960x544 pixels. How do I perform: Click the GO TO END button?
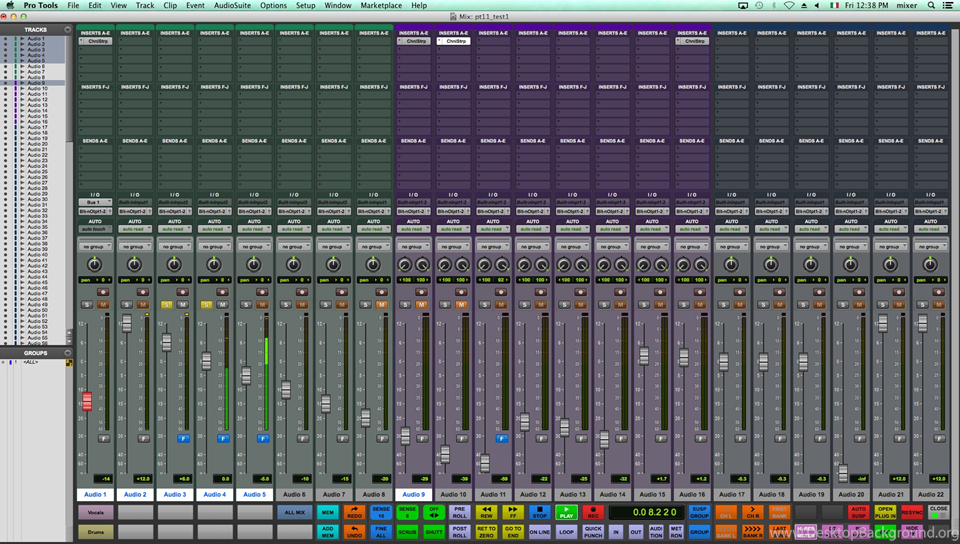pyautogui.click(x=513, y=532)
